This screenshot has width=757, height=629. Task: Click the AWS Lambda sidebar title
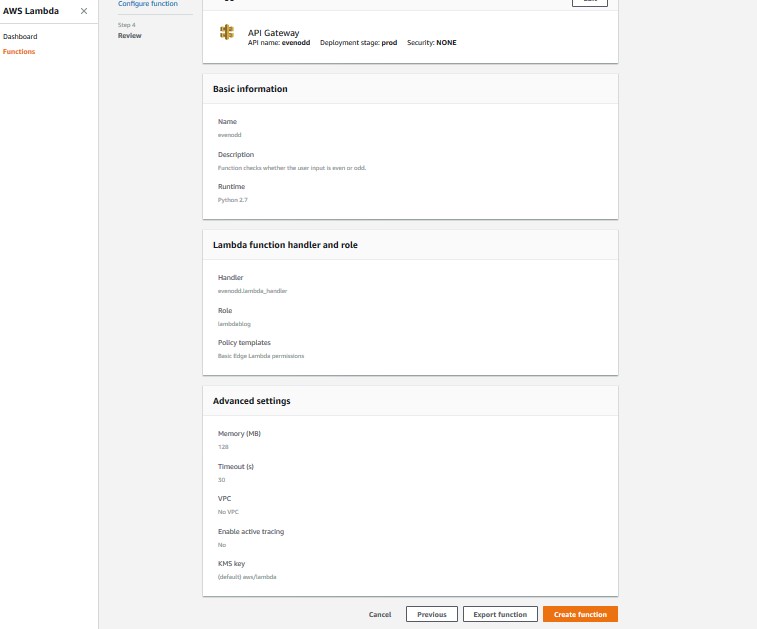[x=31, y=11]
